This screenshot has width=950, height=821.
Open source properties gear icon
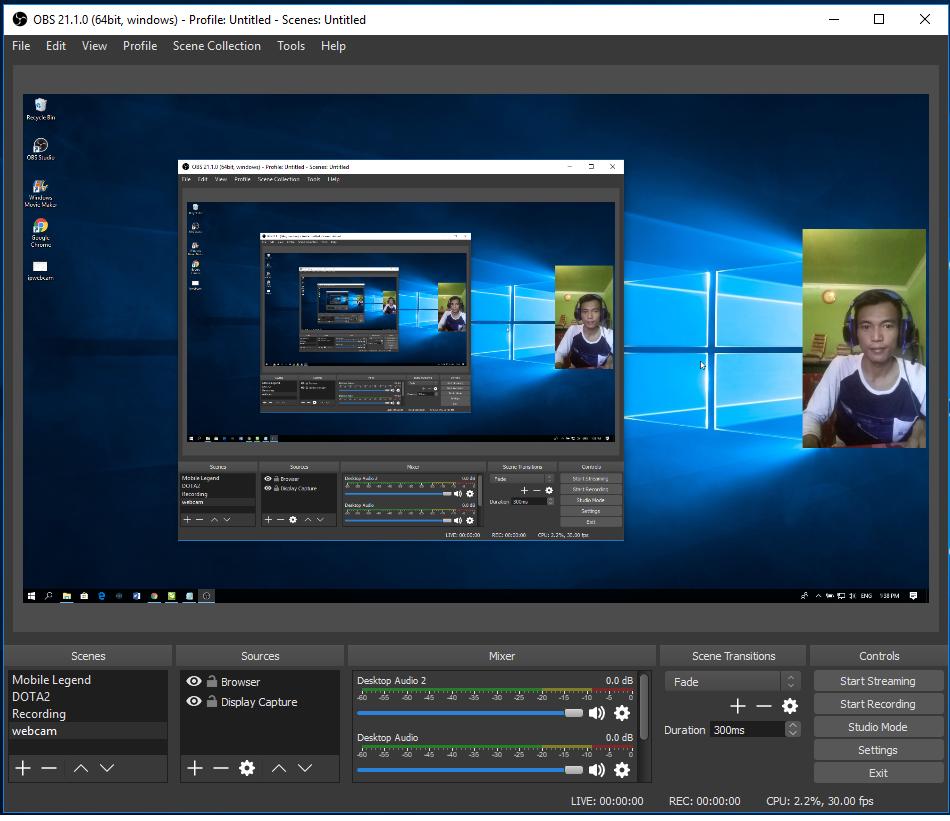pos(247,768)
